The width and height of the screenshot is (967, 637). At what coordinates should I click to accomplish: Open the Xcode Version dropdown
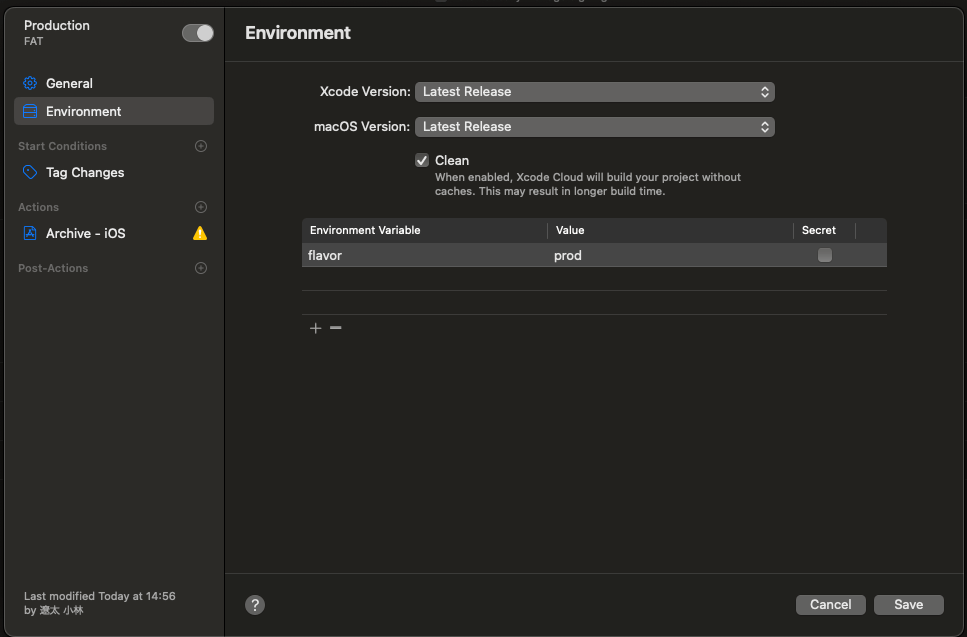pyautogui.click(x=595, y=92)
